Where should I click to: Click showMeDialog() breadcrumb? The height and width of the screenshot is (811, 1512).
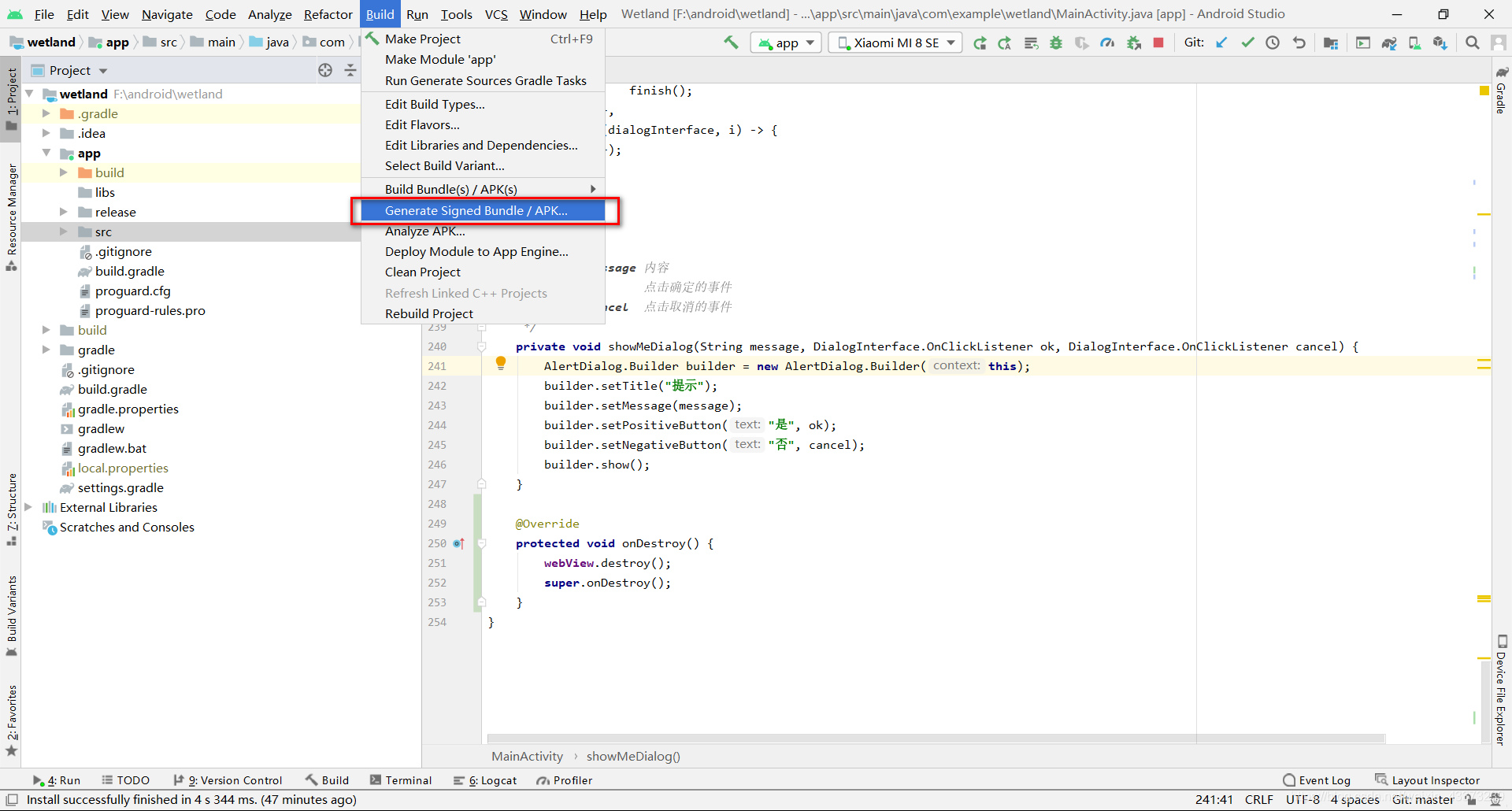pyautogui.click(x=633, y=757)
